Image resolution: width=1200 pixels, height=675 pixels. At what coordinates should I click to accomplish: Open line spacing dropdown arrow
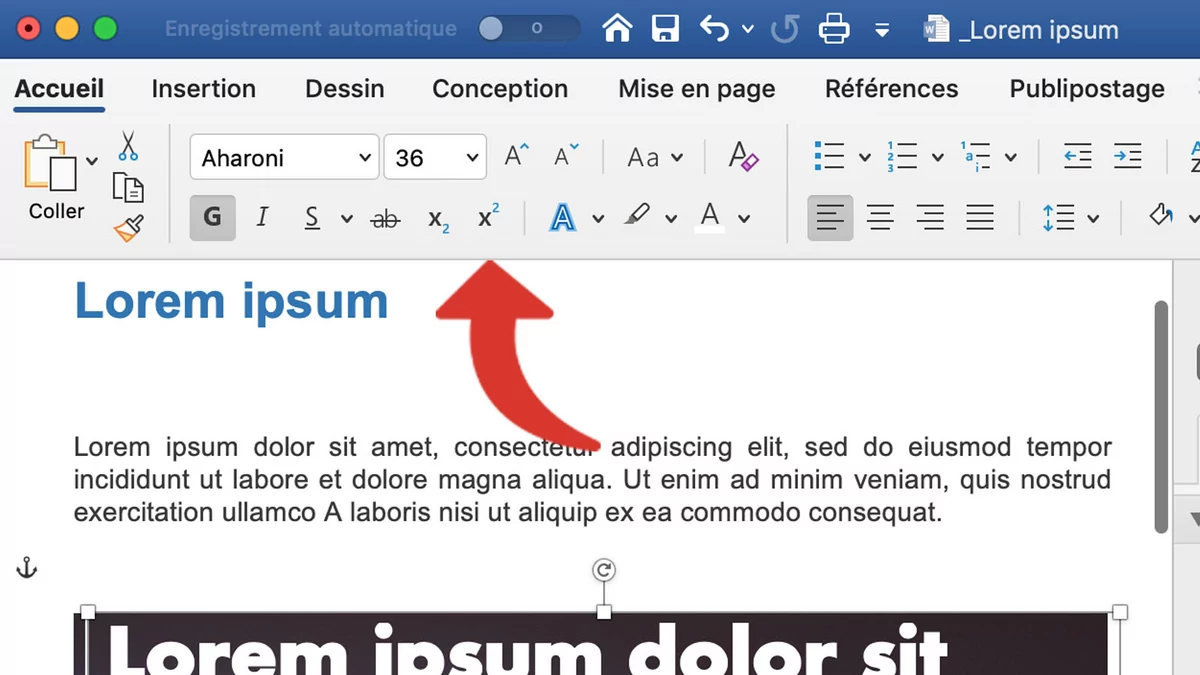[x=1093, y=219]
